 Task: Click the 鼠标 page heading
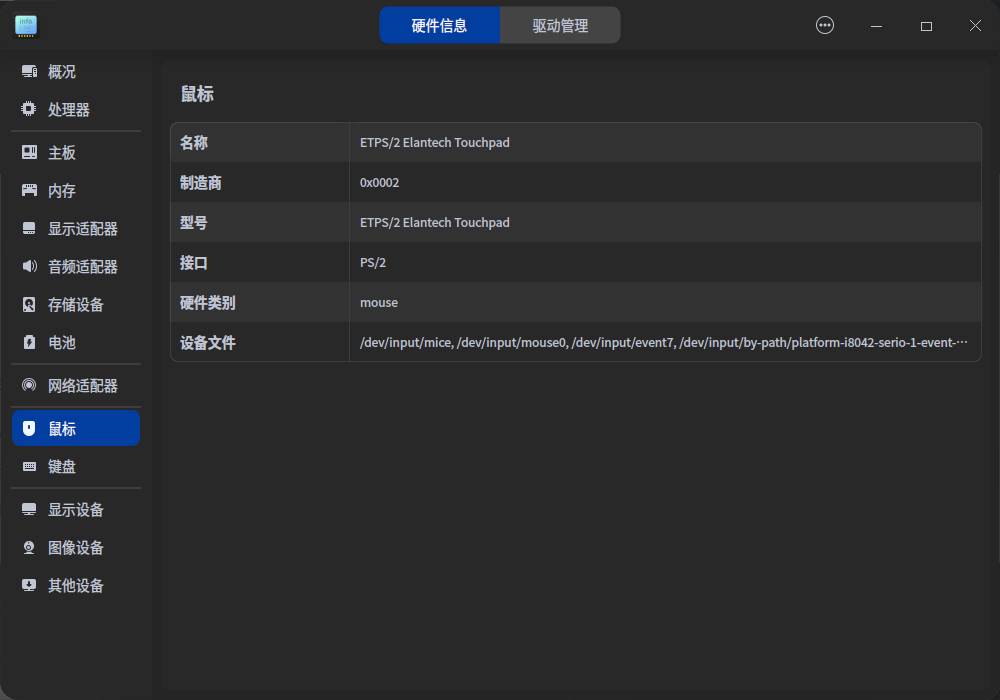(x=197, y=94)
